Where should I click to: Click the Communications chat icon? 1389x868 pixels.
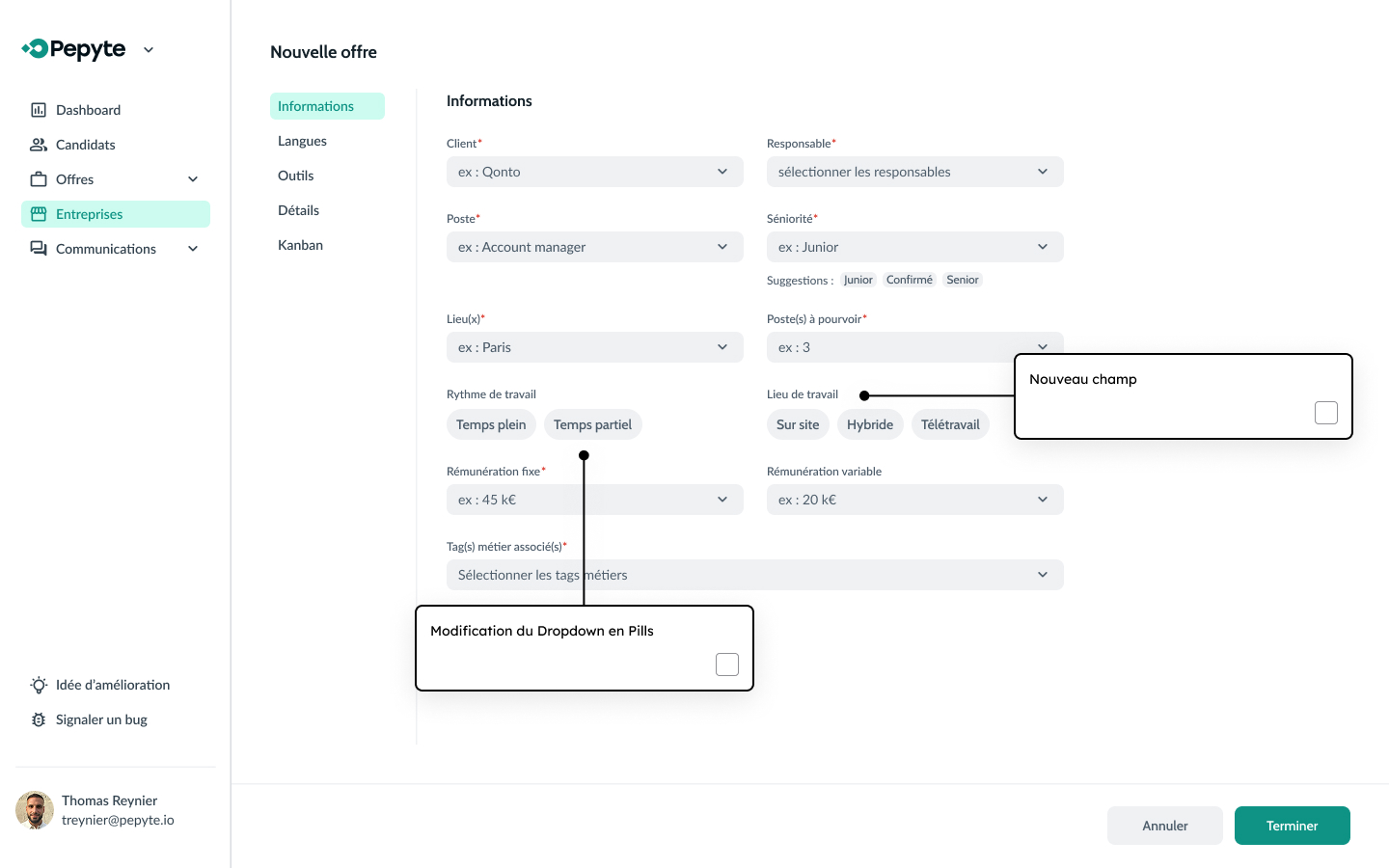pyautogui.click(x=39, y=249)
